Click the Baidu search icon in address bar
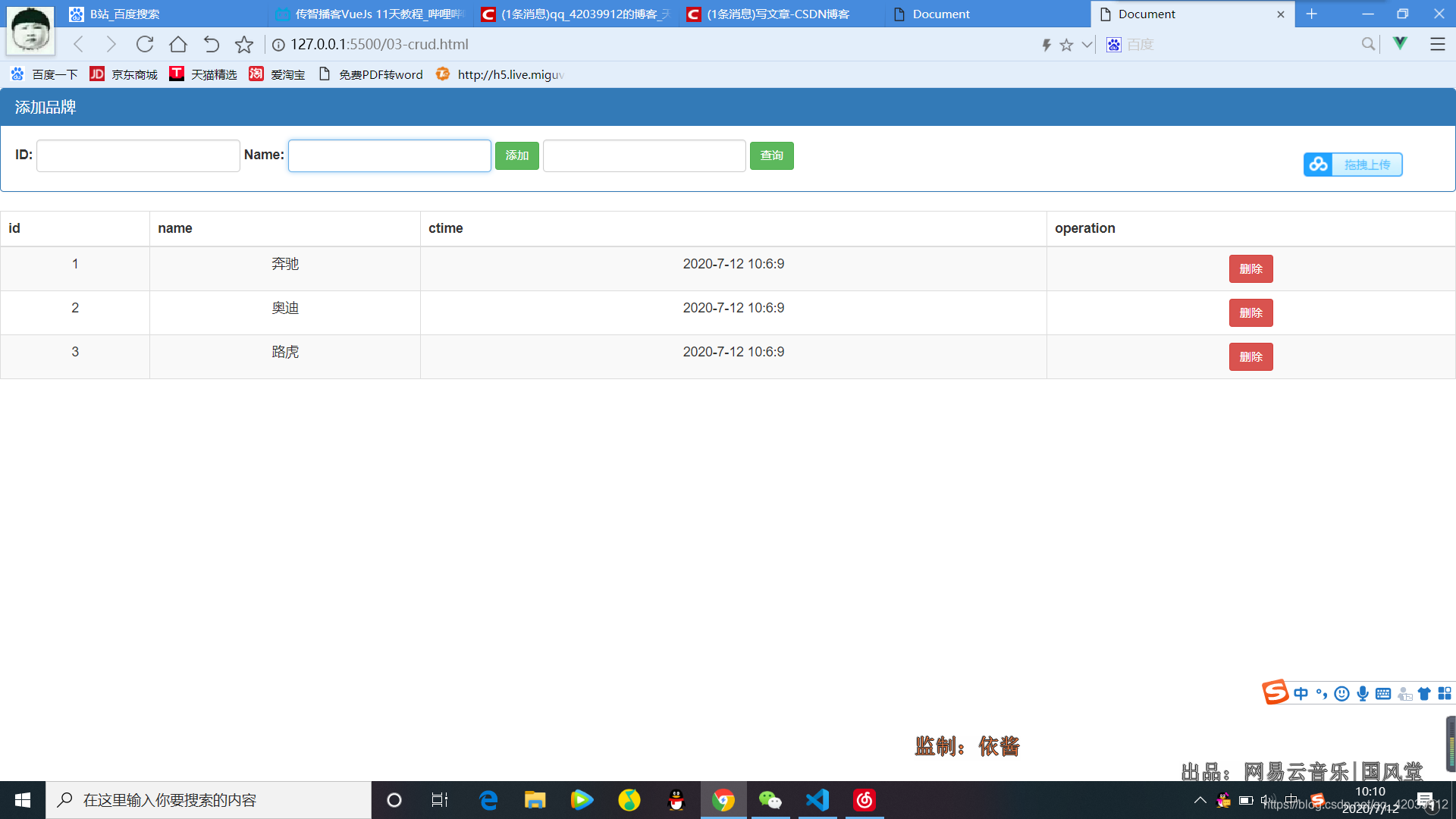Viewport: 1456px width, 819px height. tap(1113, 45)
